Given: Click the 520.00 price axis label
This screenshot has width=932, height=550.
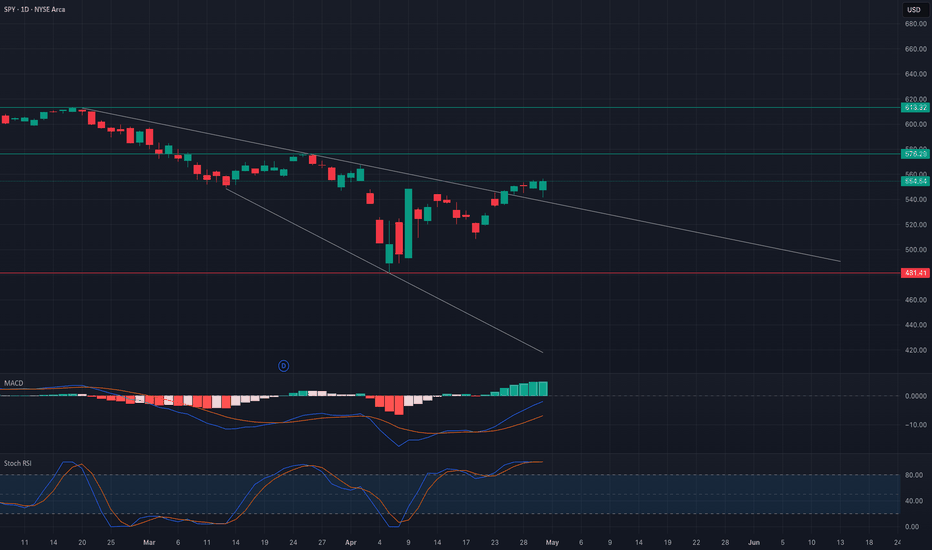Looking at the screenshot, I should tap(915, 225).
